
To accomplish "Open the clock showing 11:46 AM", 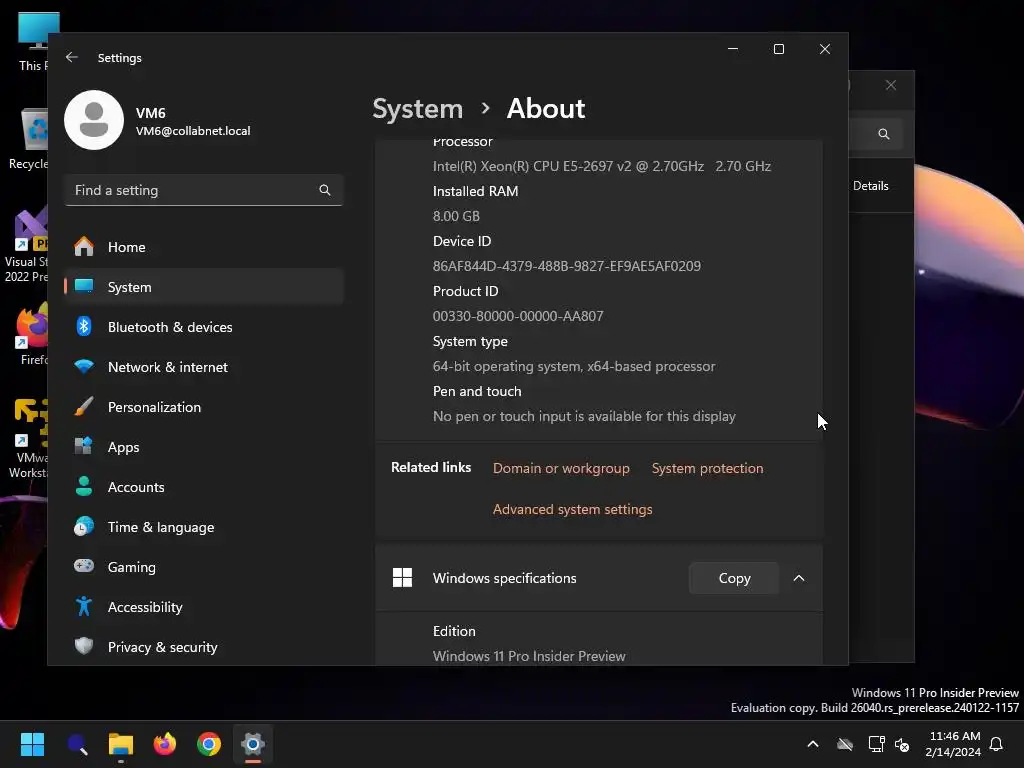I will pos(953,744).
